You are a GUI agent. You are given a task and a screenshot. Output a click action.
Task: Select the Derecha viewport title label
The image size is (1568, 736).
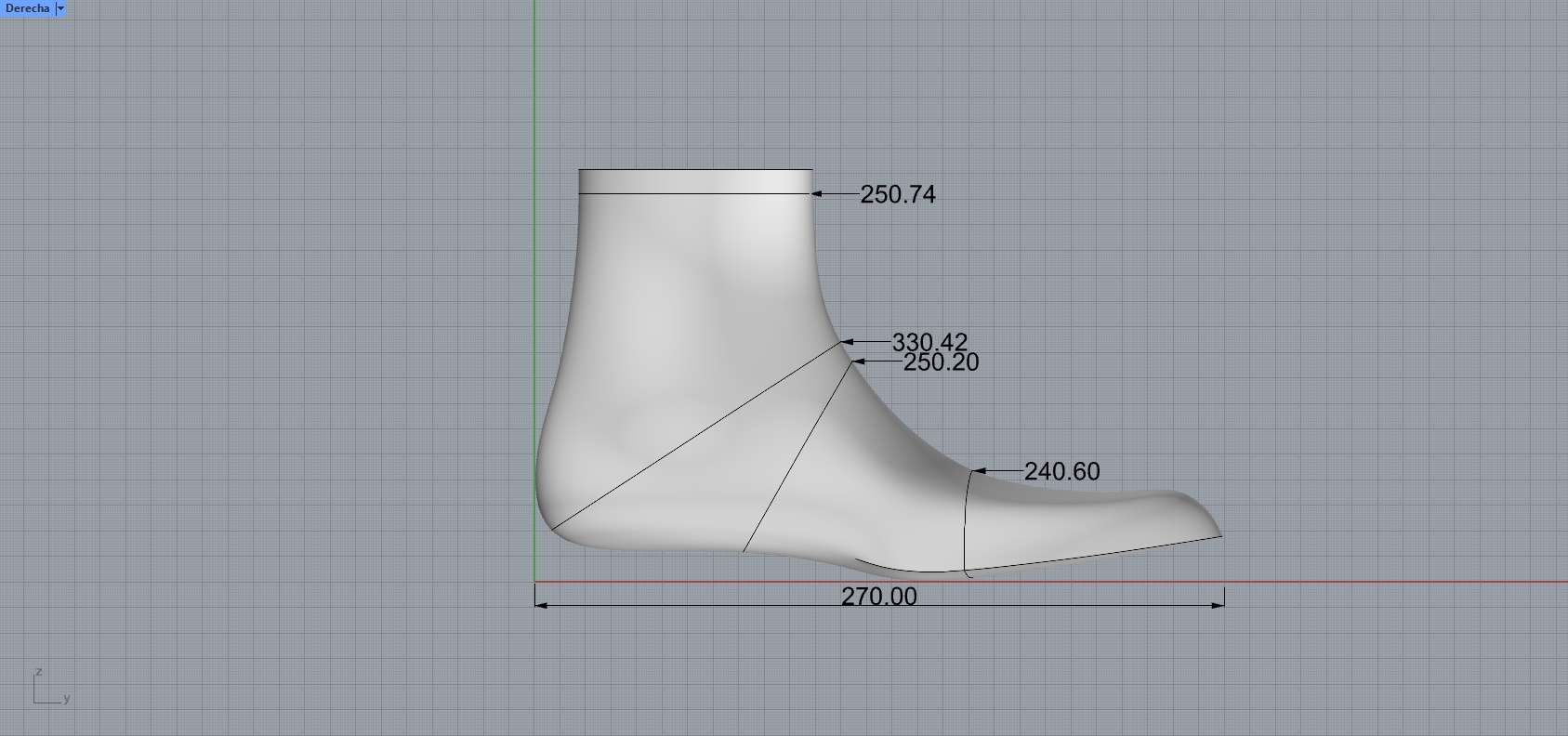pos(27,8)
